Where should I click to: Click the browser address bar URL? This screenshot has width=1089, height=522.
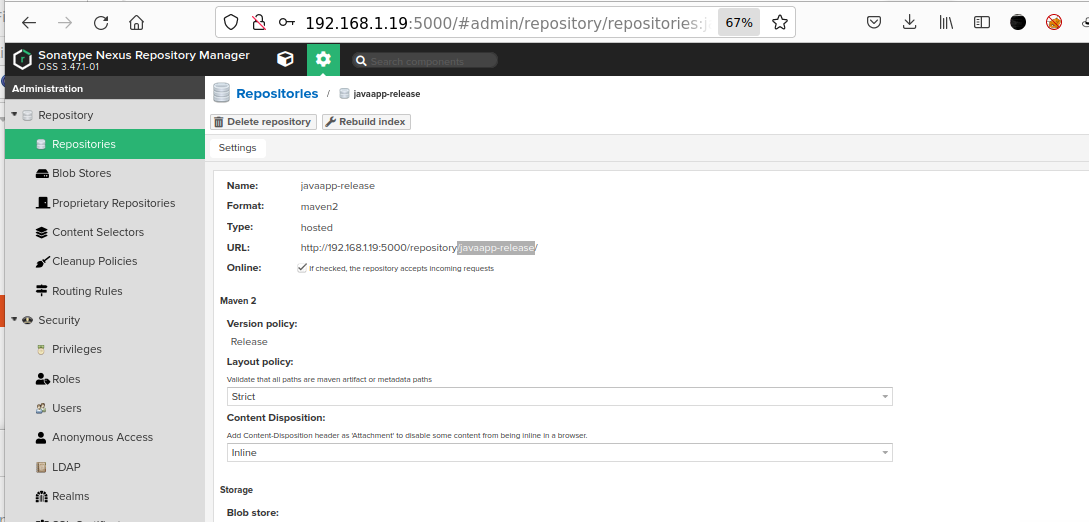pos(507,23)
